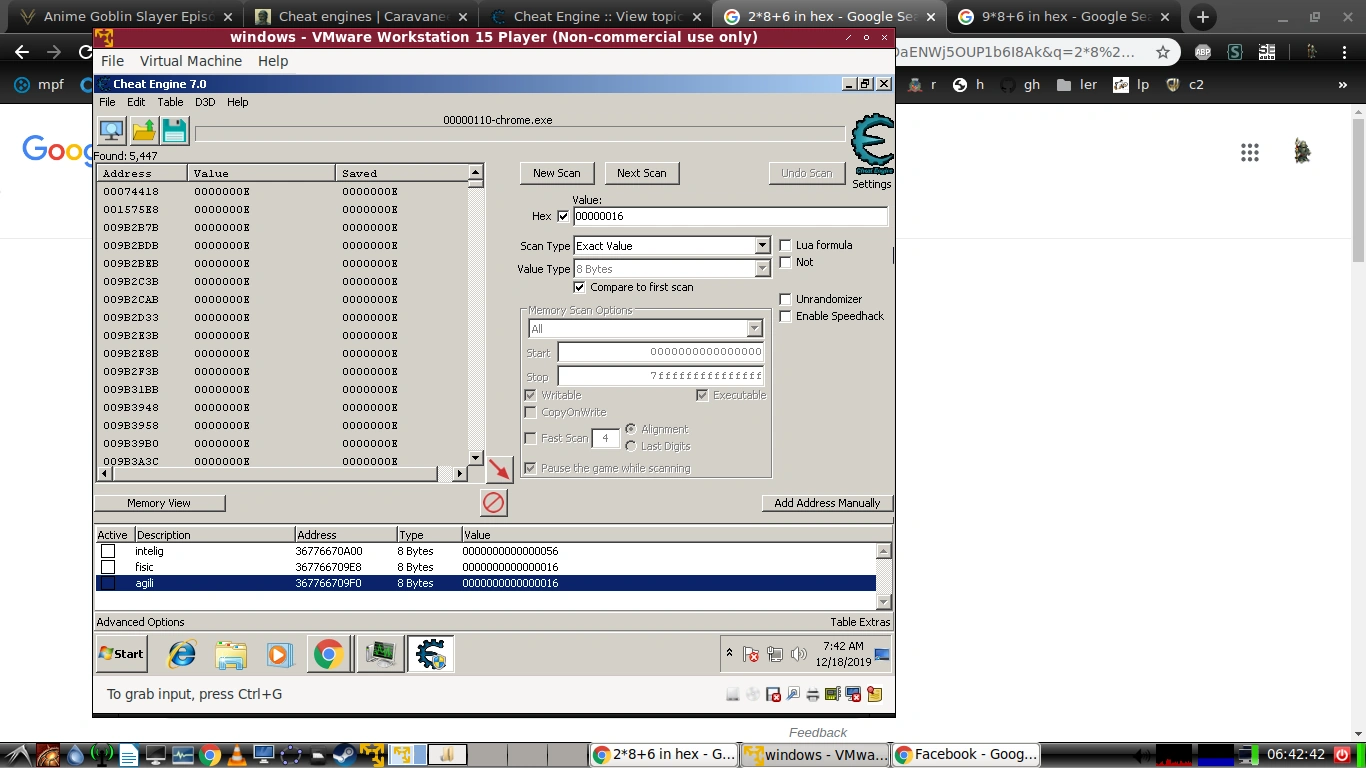Click the save table floppy icon

(x=175, y=131)
